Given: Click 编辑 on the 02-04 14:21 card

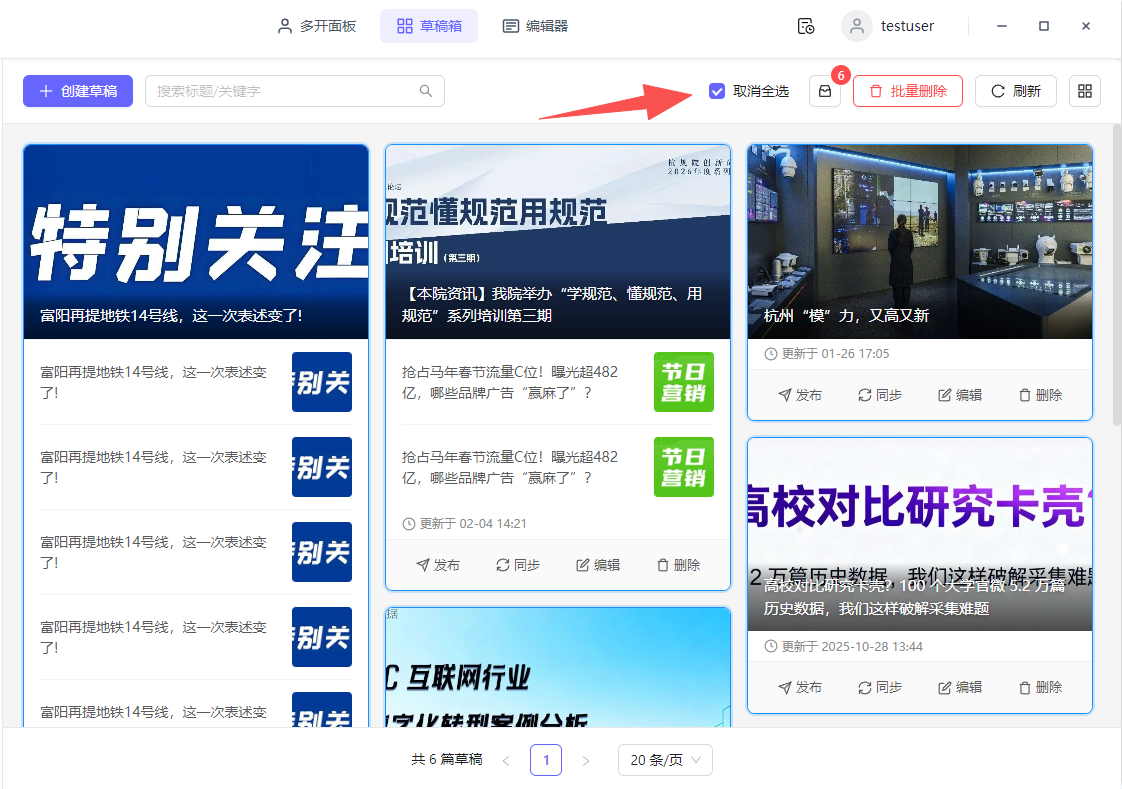Looking at the screenshot, I should (x=598, y=565).
